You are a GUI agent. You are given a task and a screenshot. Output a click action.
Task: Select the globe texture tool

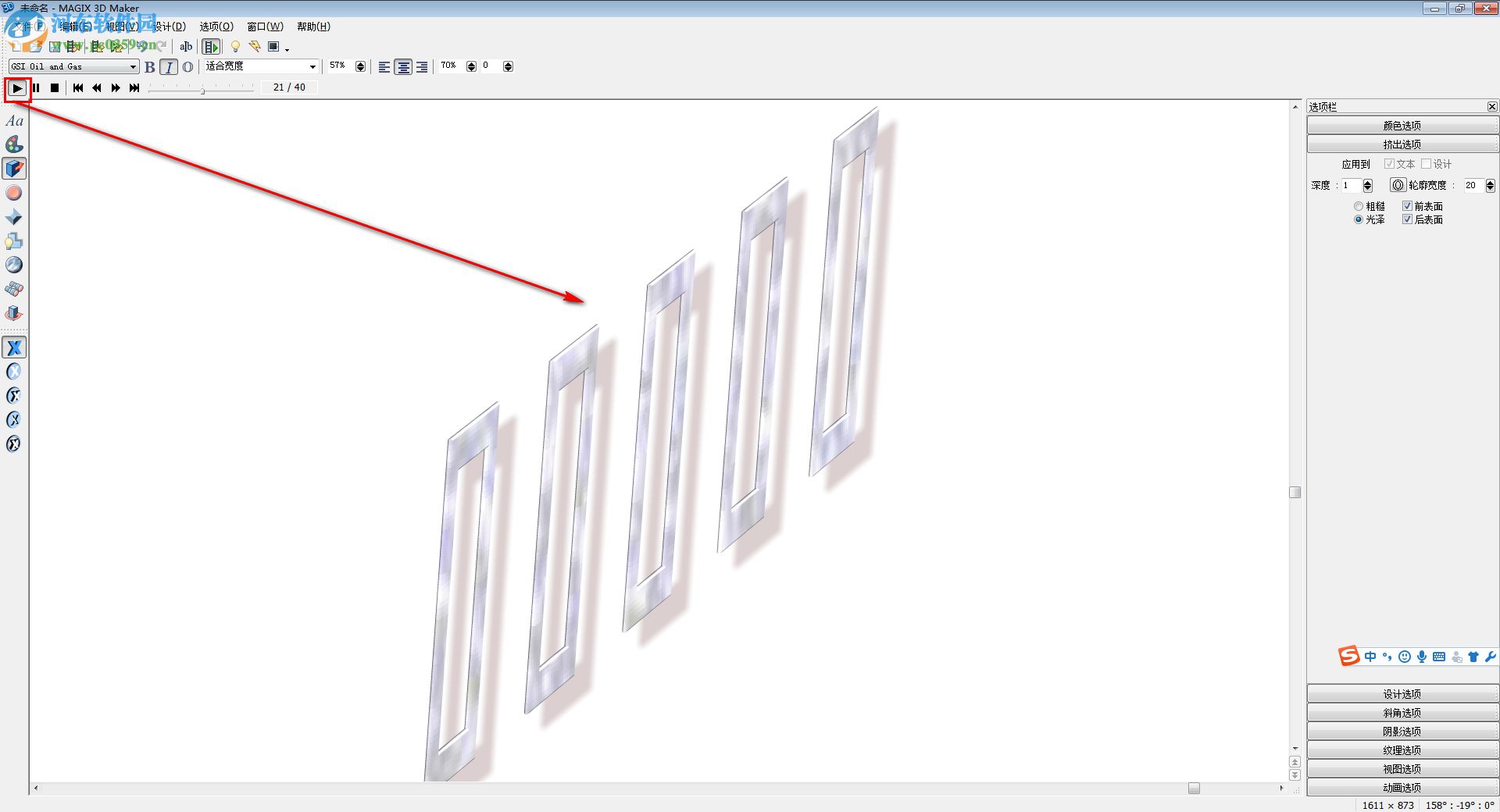[x=14, y=265]
